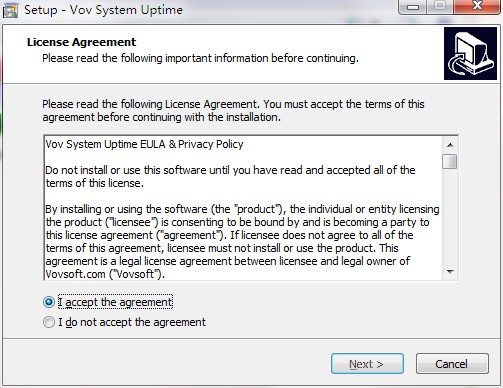
Task: Click the installer computer logo image
Action: (470, 54)
